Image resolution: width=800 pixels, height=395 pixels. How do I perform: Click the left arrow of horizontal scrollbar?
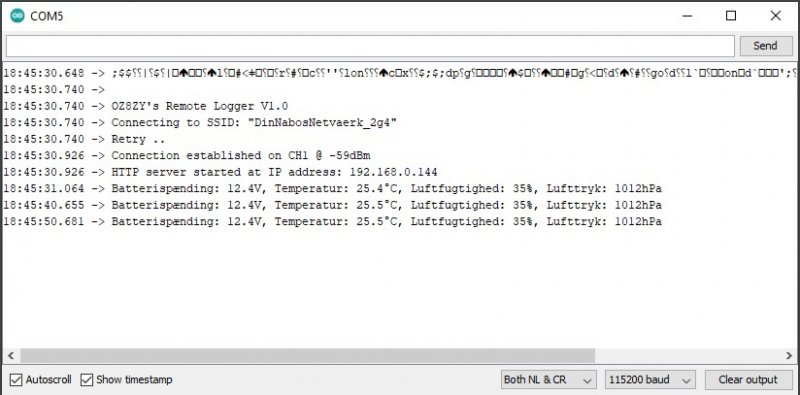pos(11,356)
